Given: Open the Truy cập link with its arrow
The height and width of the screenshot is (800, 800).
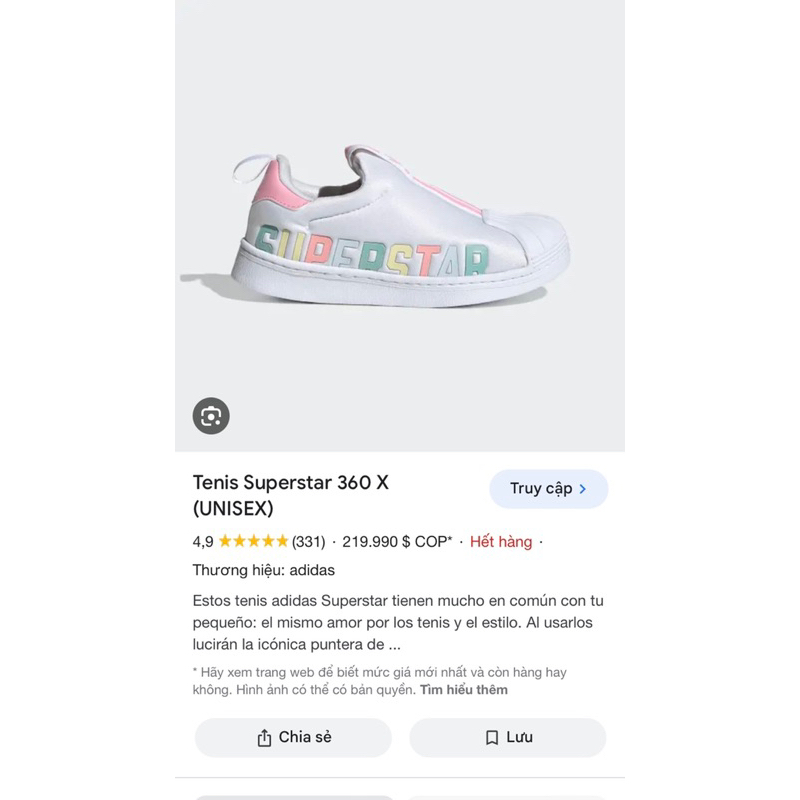Looking at the screenshot, I should pos(546,488).
